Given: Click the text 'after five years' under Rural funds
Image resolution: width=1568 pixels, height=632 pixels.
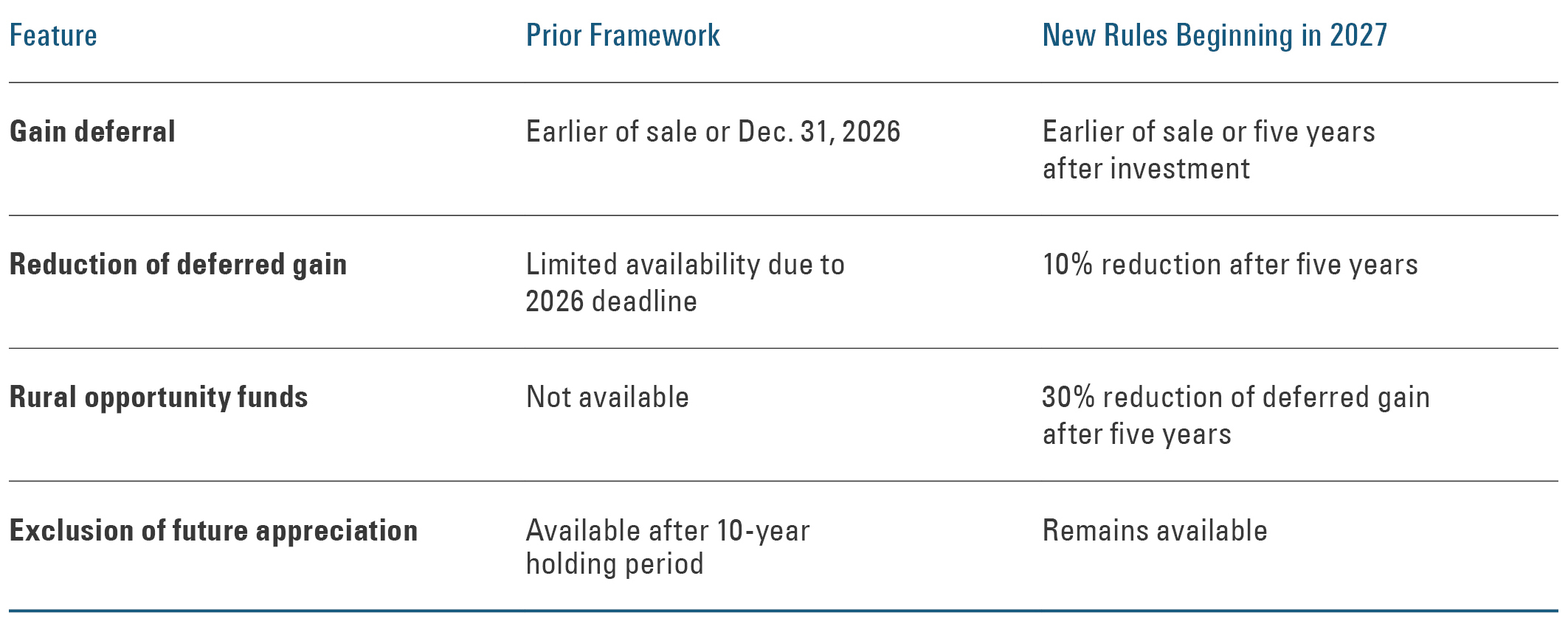Looking at the screenshot, I should 1137,434.
